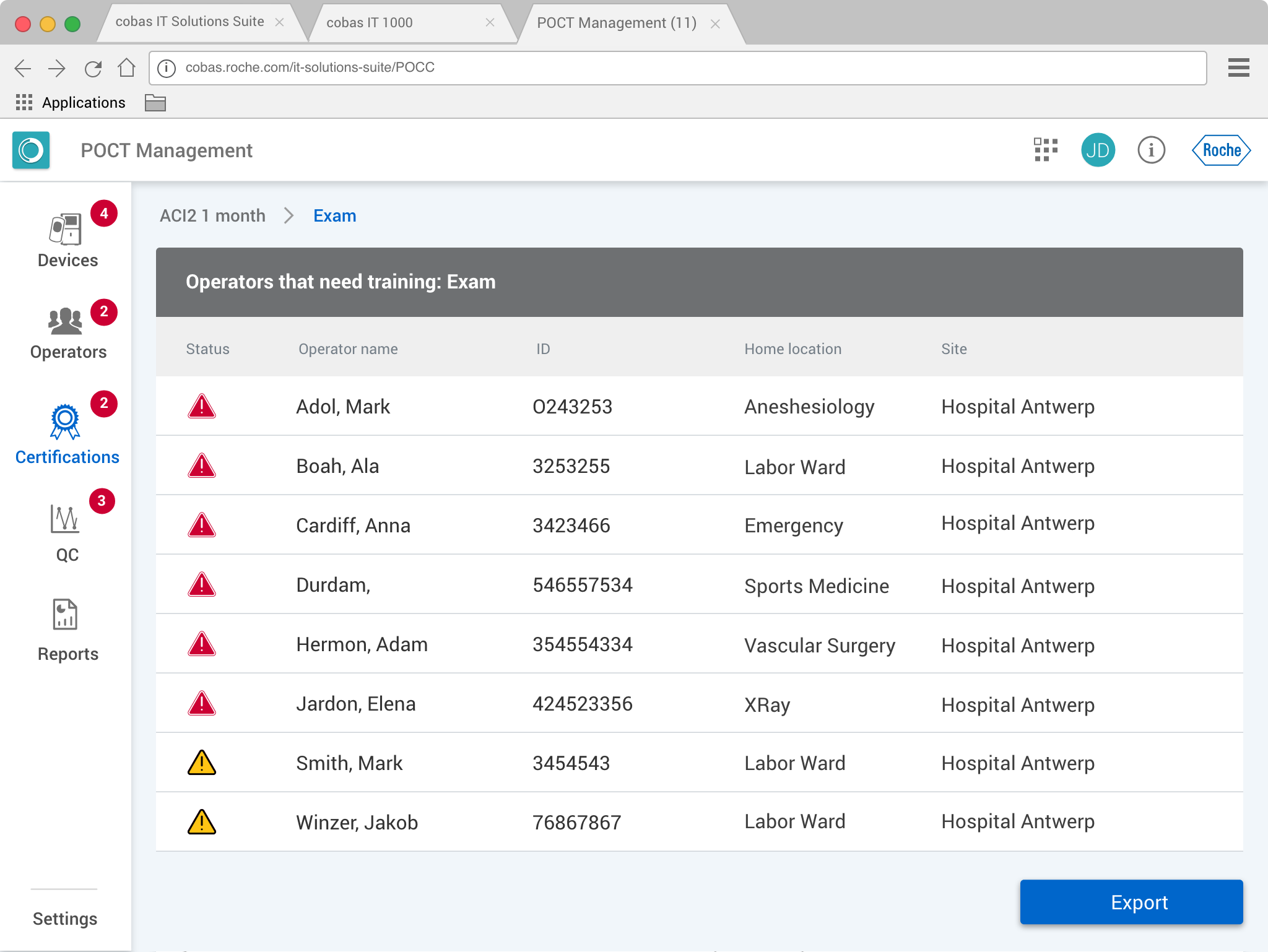The height and width of the screenshot is (952, 1268).
Task: Select the Certifications ribbon icon
Action: [65, 422]
